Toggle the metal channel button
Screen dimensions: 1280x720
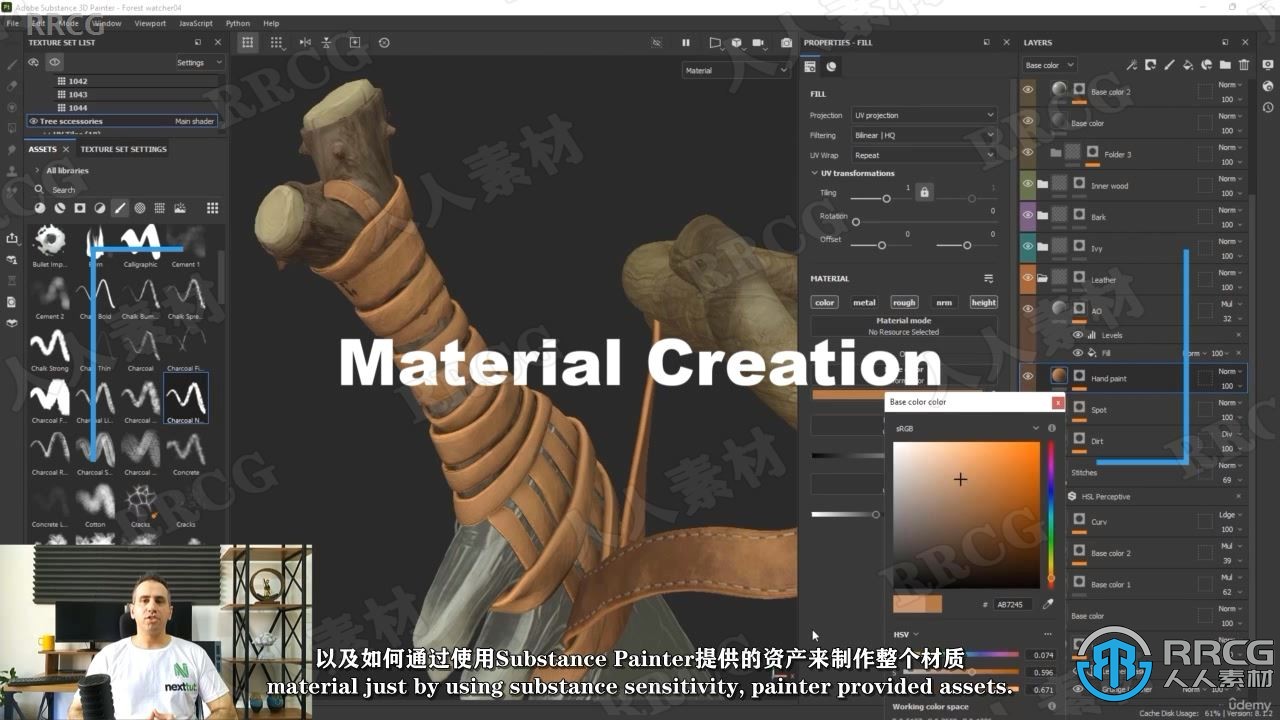tap(864, 302)
